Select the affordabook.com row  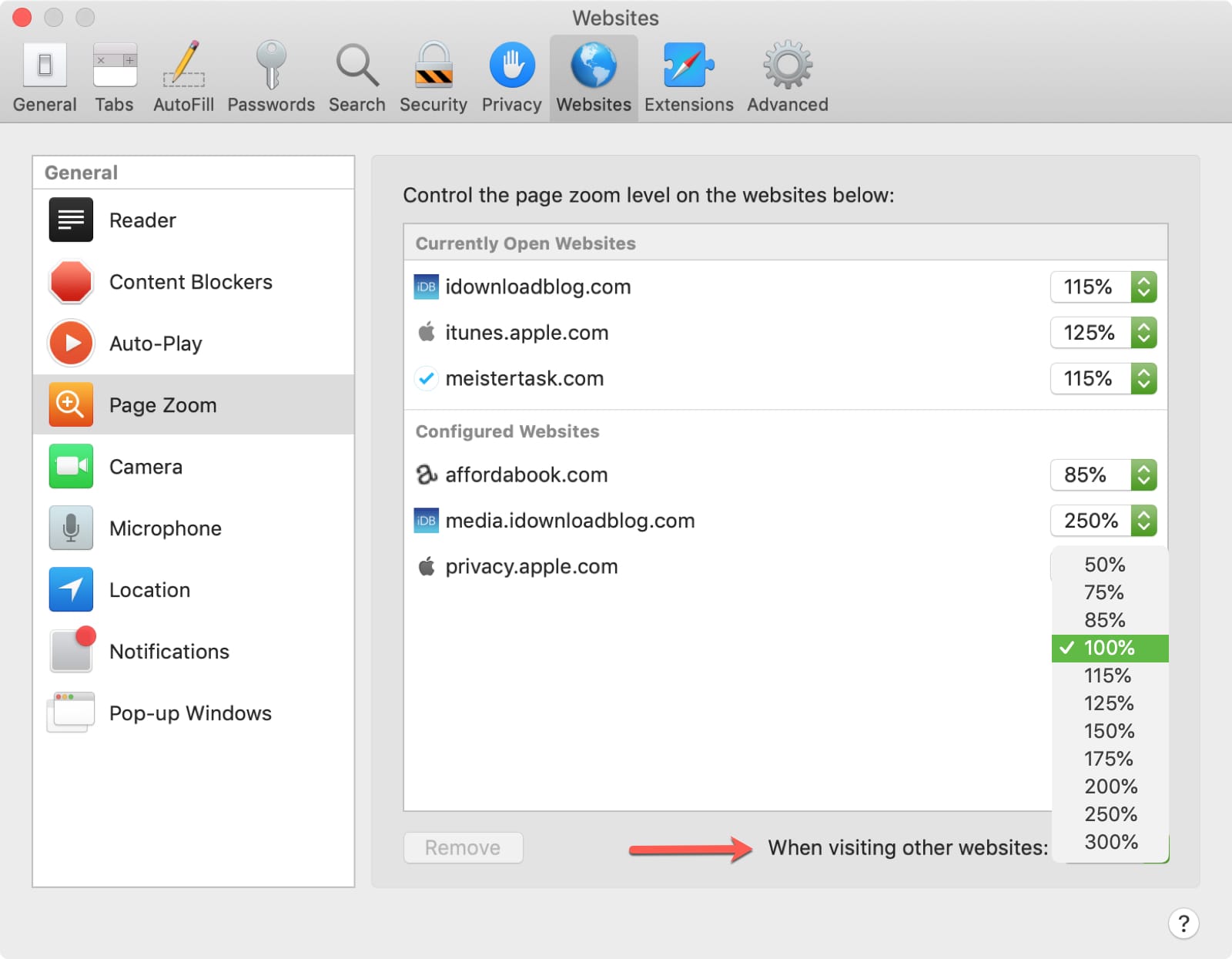(785, 475)
